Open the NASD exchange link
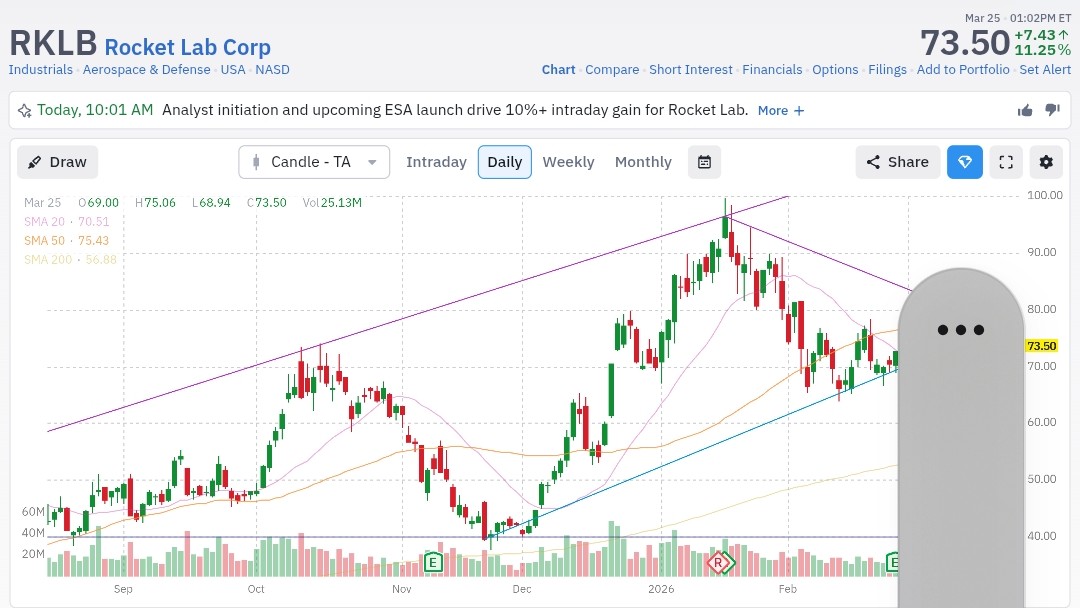Screen dimensions: 1080x608 [x=273, y=70]
